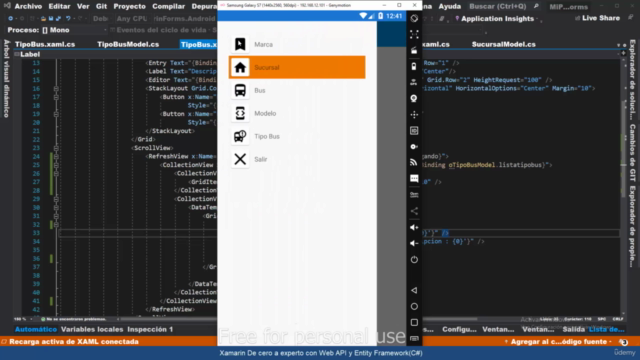Click Genymotion volume up icon
The width and height of the screenshot is (640, 360).
[x=414, y=227]
